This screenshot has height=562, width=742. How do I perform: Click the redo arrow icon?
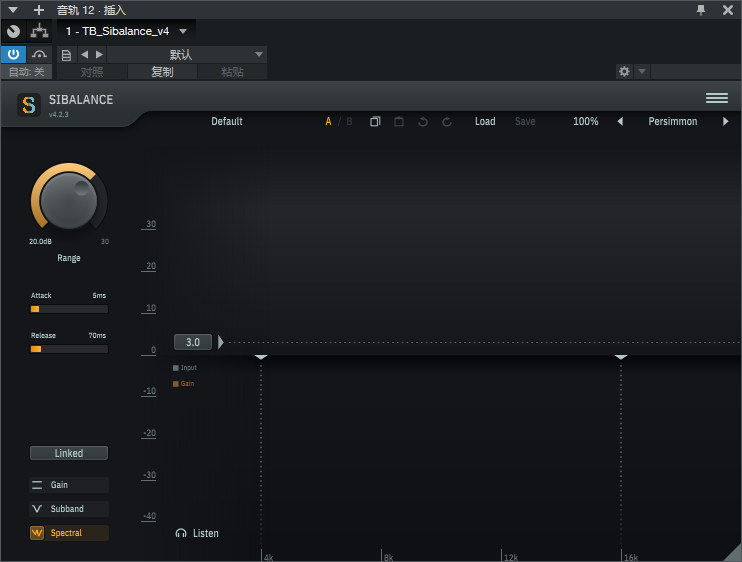click(447, 122)
